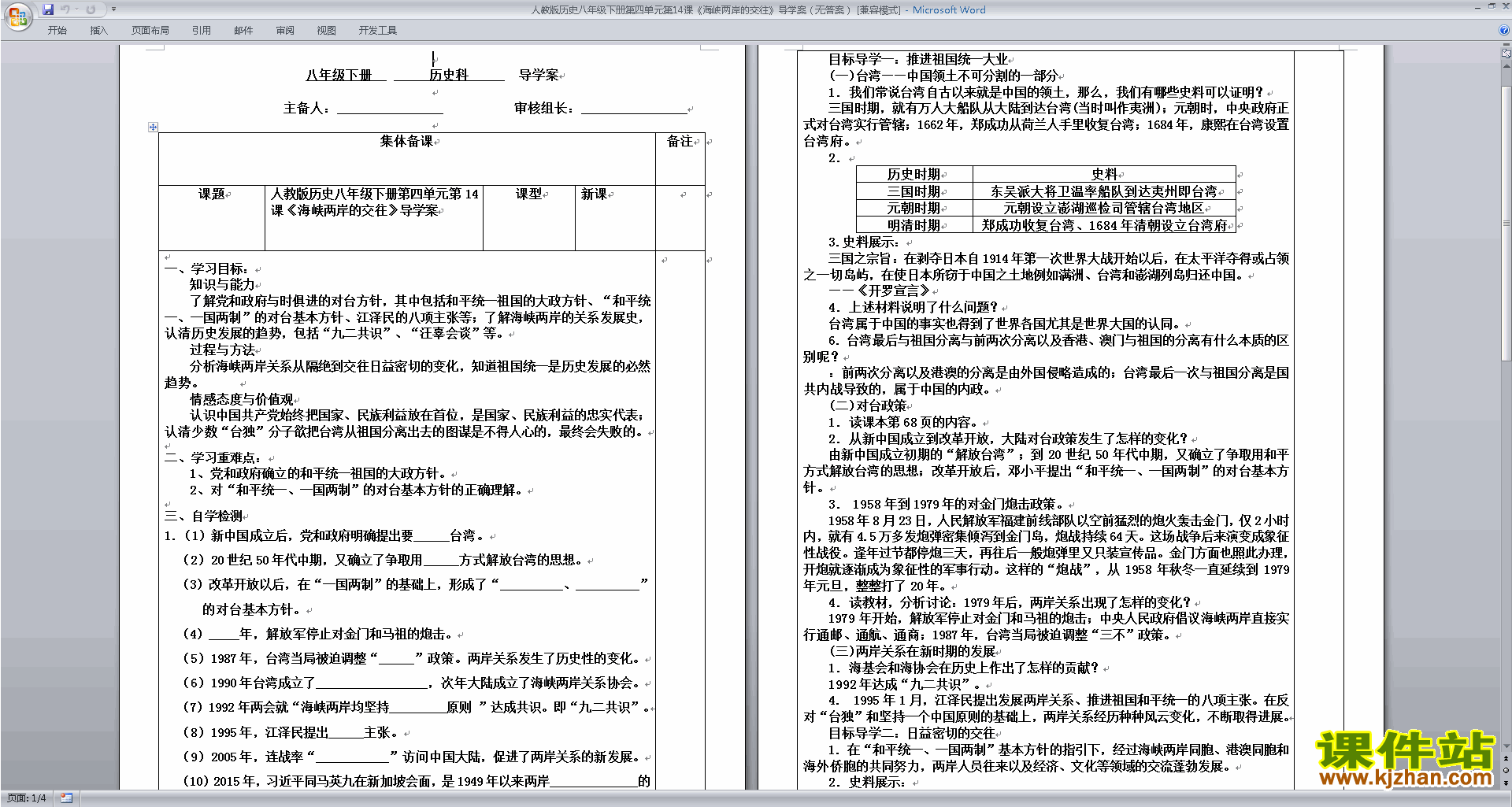The height and width of the screenshot is (807, 1512).
Task: Click the Select Browse Object round button
Action: (x=1506, y=770)
